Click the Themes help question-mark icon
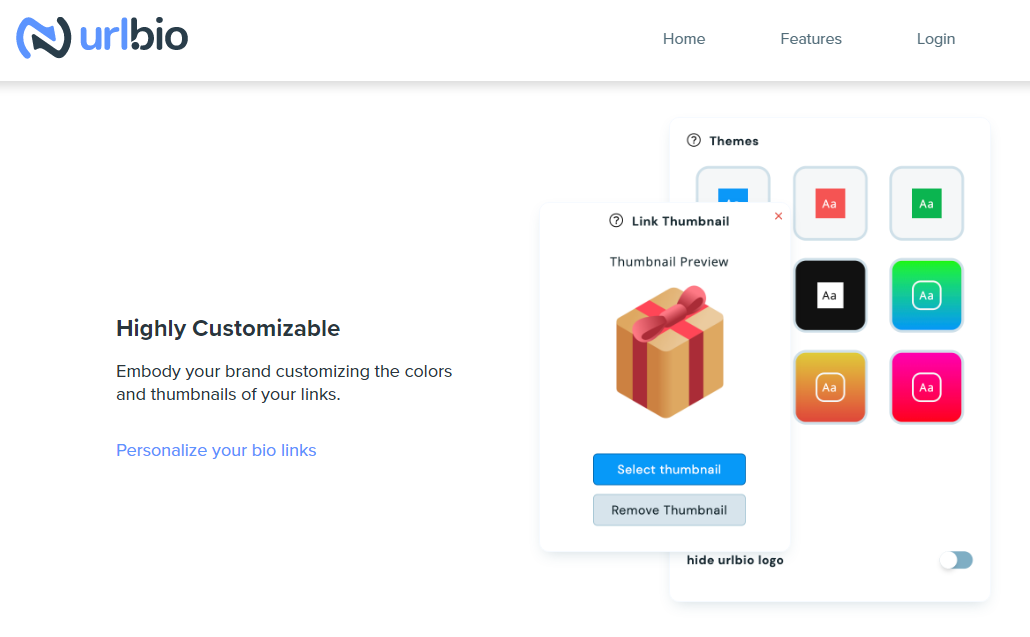The width and height of the screenshot is (1030, 637). (694, 141)
